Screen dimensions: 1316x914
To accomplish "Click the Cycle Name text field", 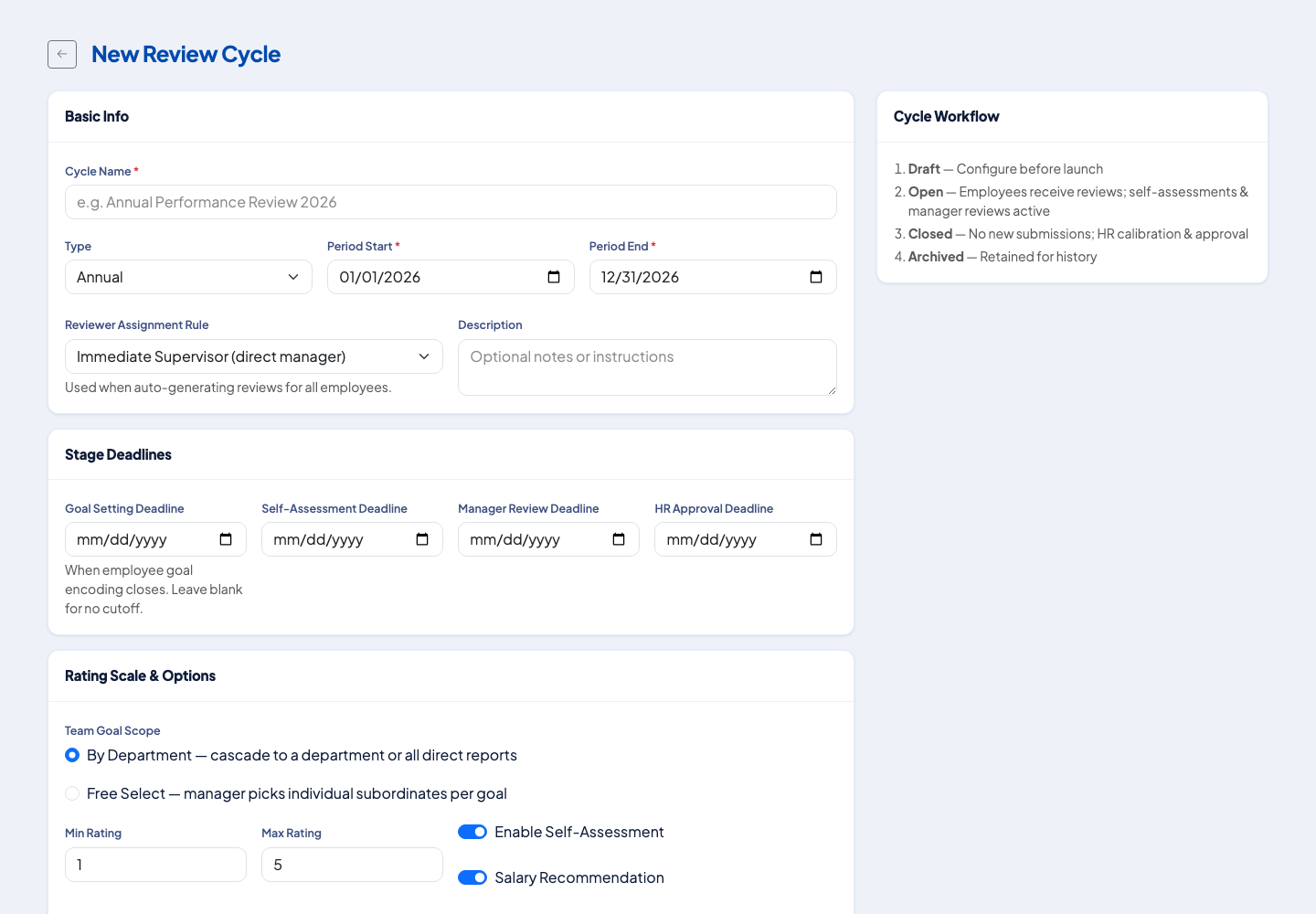I will click(451, 202).
